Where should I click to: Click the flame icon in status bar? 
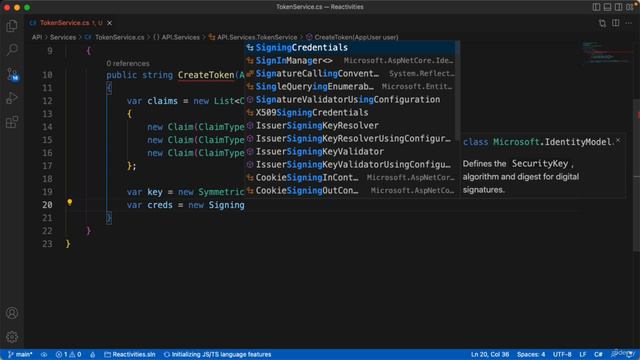pos(93,354)
